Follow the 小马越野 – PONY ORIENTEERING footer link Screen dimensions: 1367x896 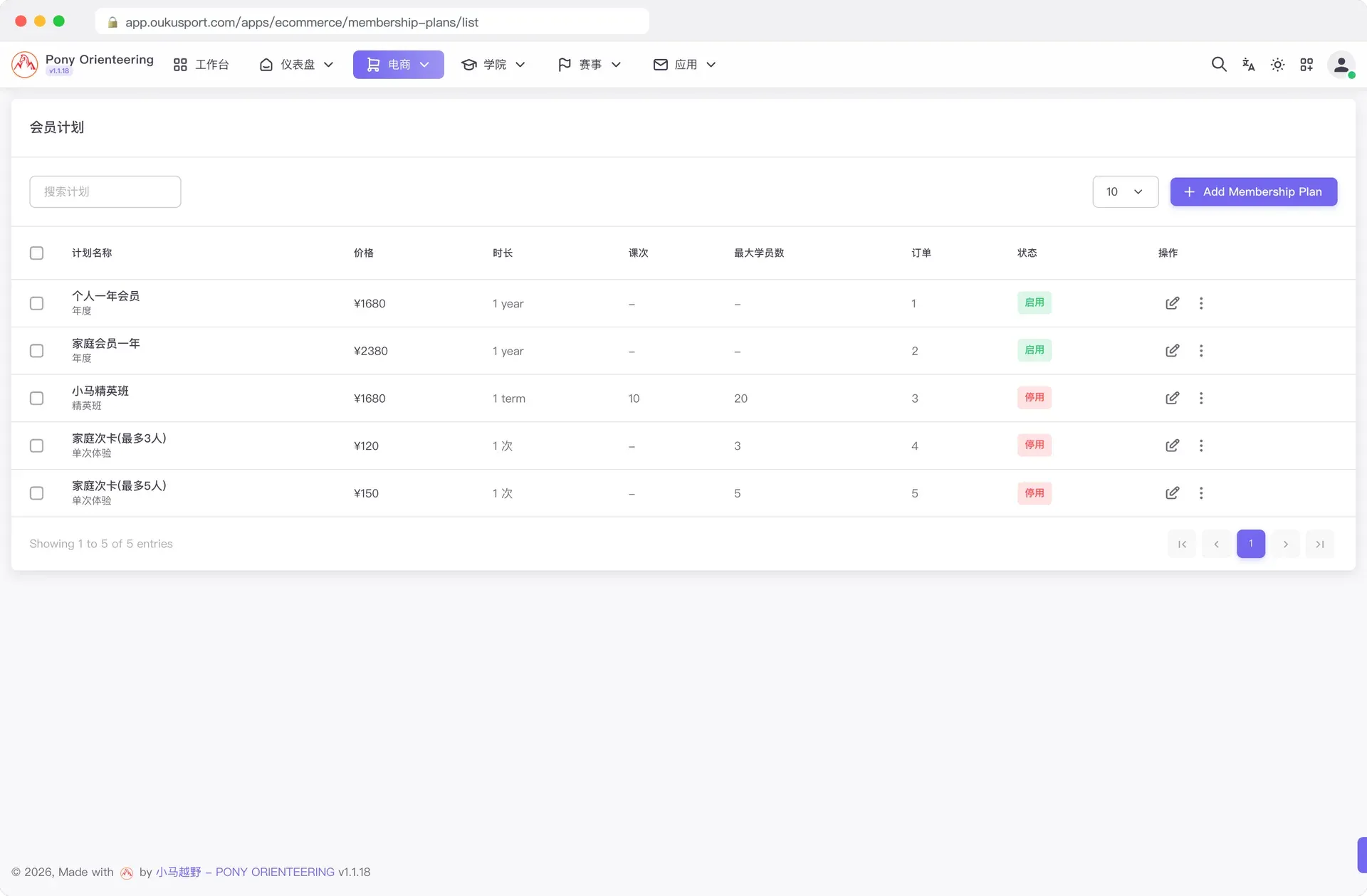[x=245, y=873]
